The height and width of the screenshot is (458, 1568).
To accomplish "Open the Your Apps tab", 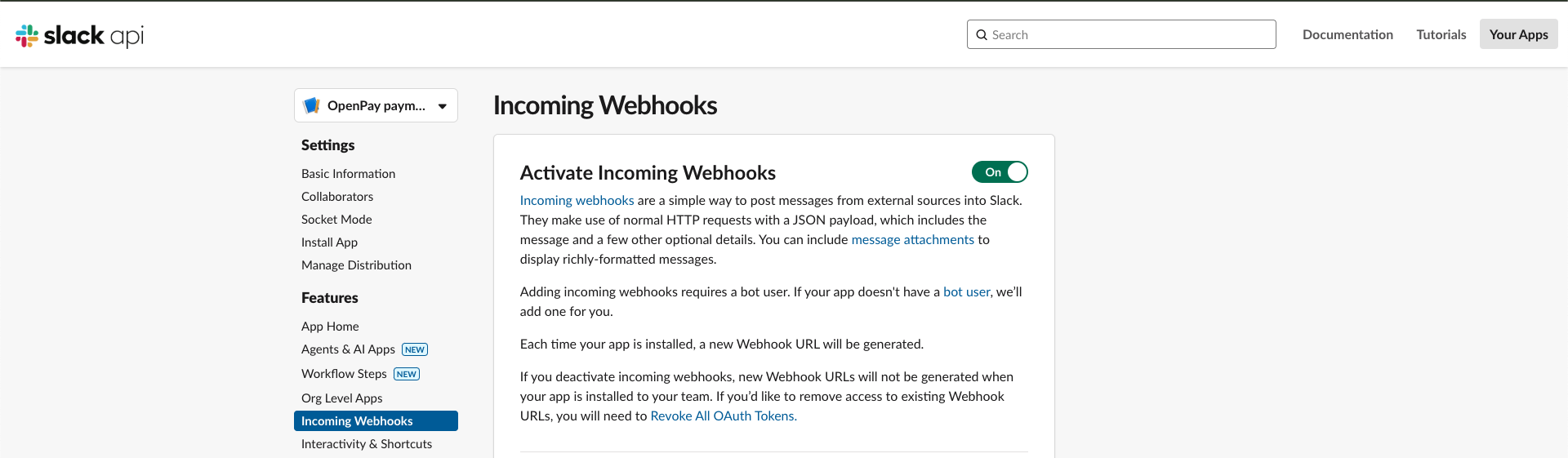I will point(1518,34).
